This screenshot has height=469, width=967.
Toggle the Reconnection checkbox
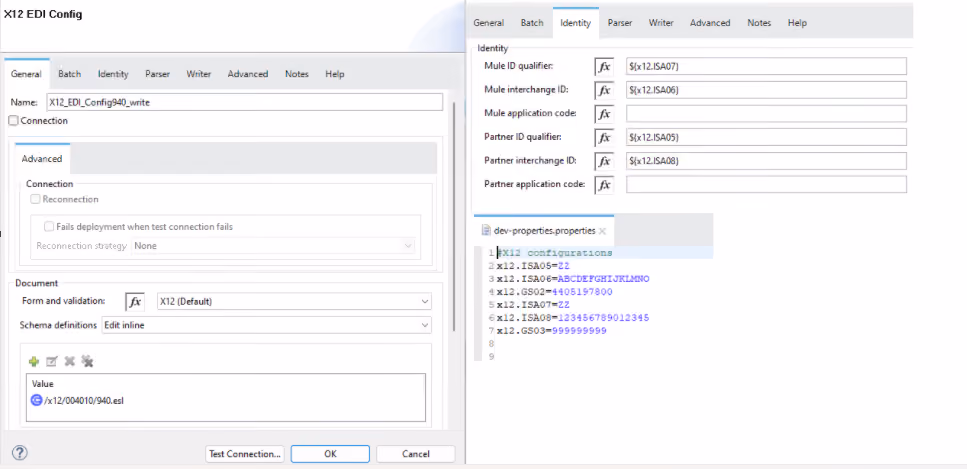[x=36, y=199]
